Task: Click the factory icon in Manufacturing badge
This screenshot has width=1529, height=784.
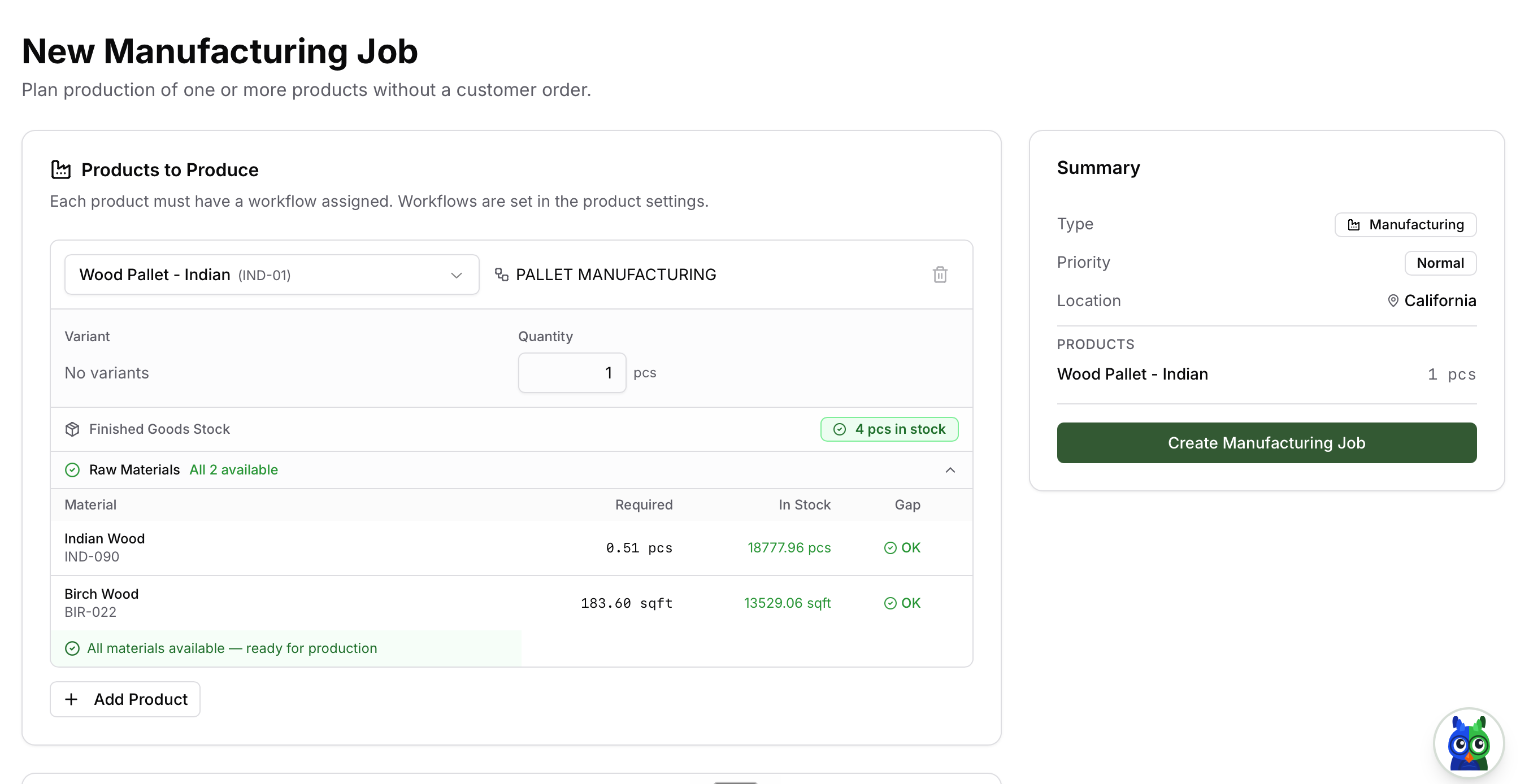Action: click(x=1353, y=225)
